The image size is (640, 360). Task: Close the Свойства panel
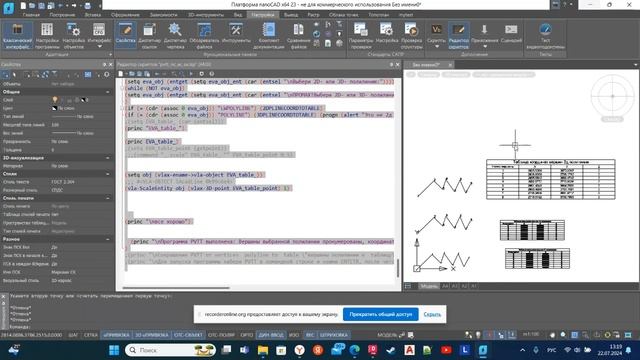click(111, 64)
